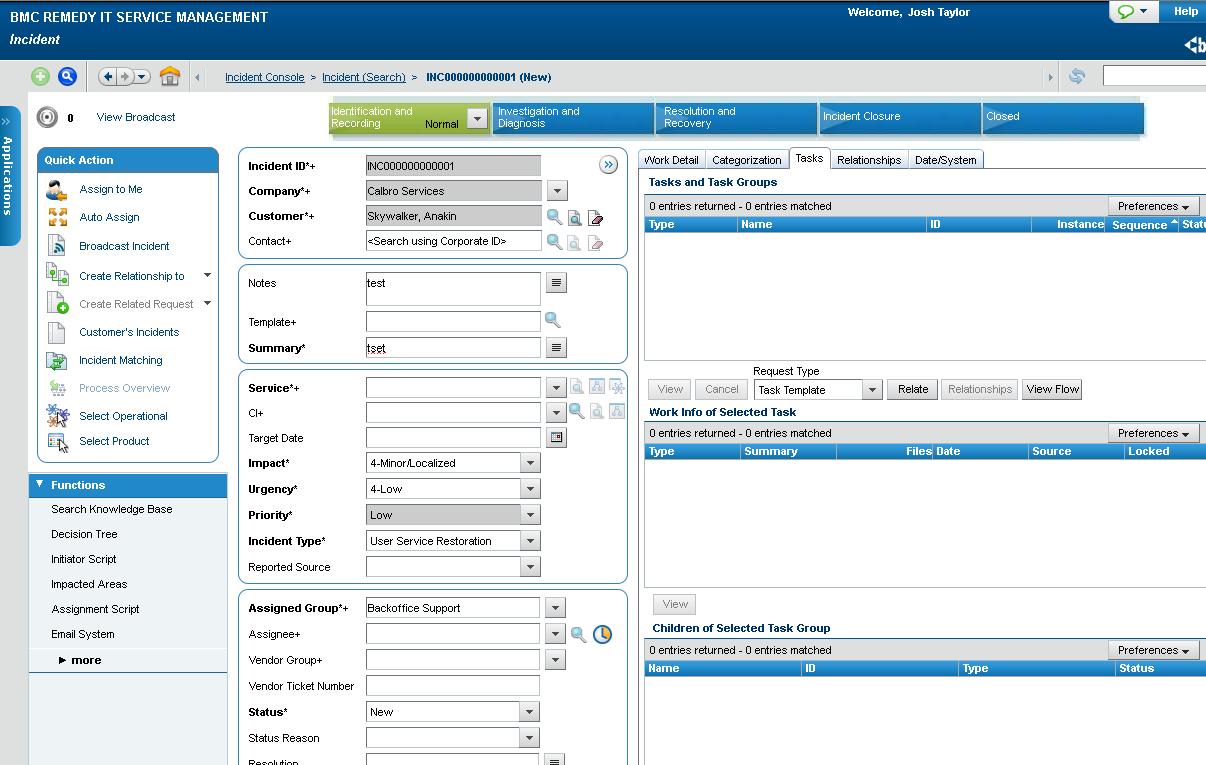Click the green New Request plus icon
The height and width of the screenshot is (765, 1206).
point(40,76)
